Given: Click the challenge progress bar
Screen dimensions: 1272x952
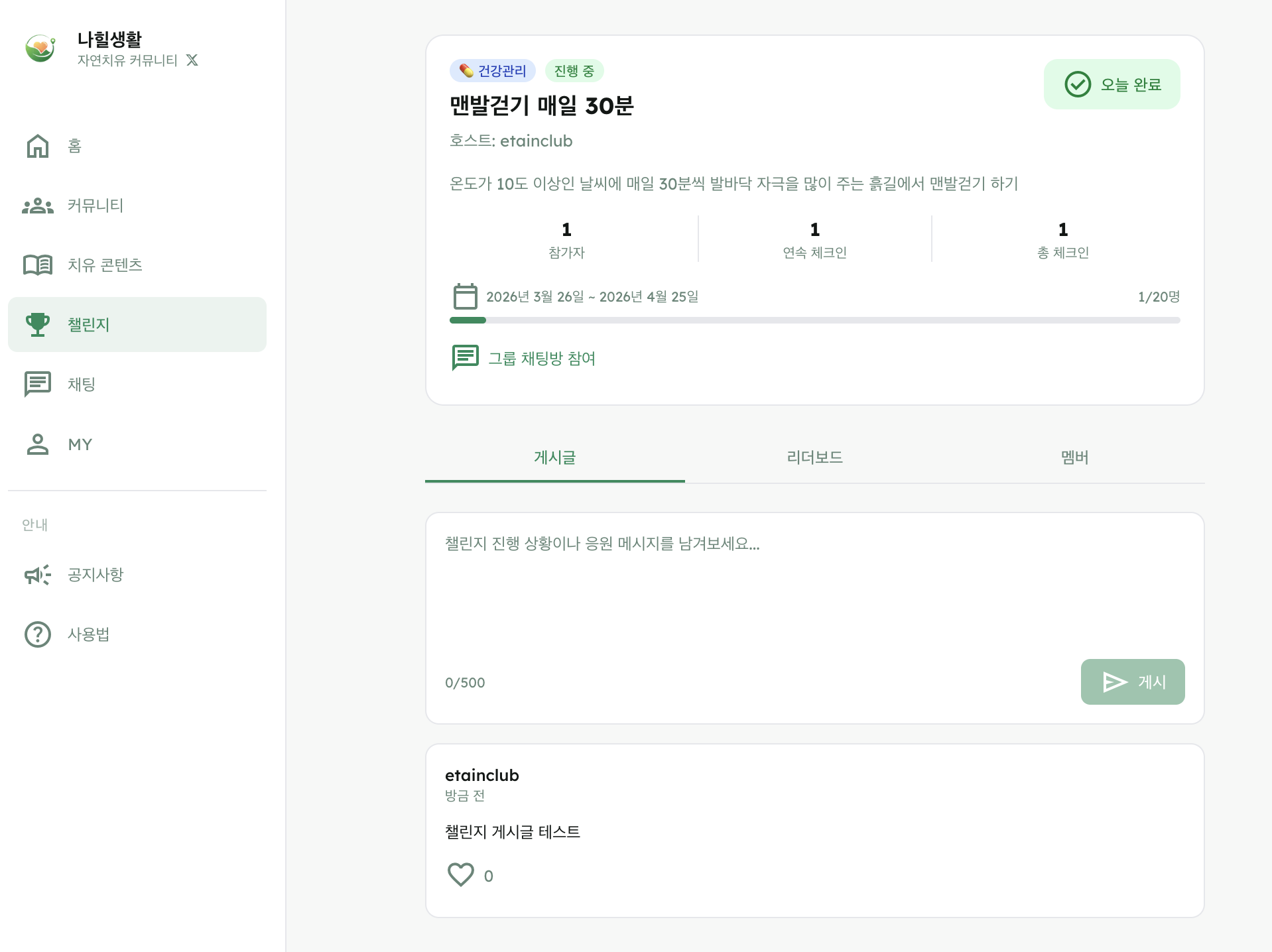Looking at the screenshot, I should (x=814, y=320).
